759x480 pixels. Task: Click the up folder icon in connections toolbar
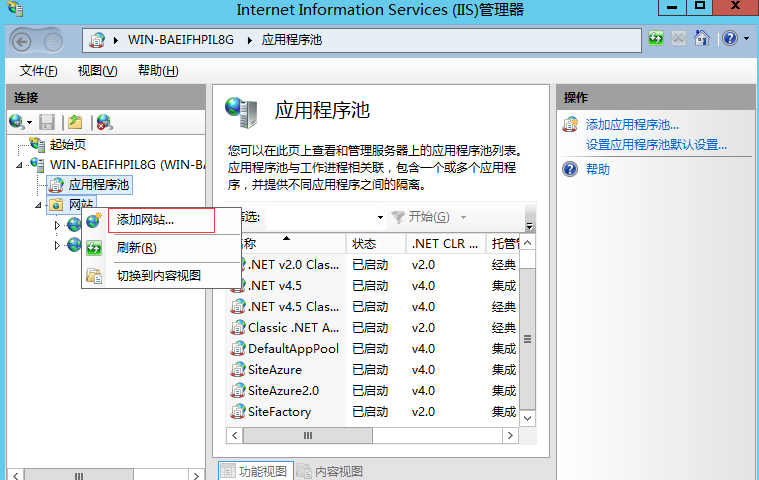click(74, 122)
